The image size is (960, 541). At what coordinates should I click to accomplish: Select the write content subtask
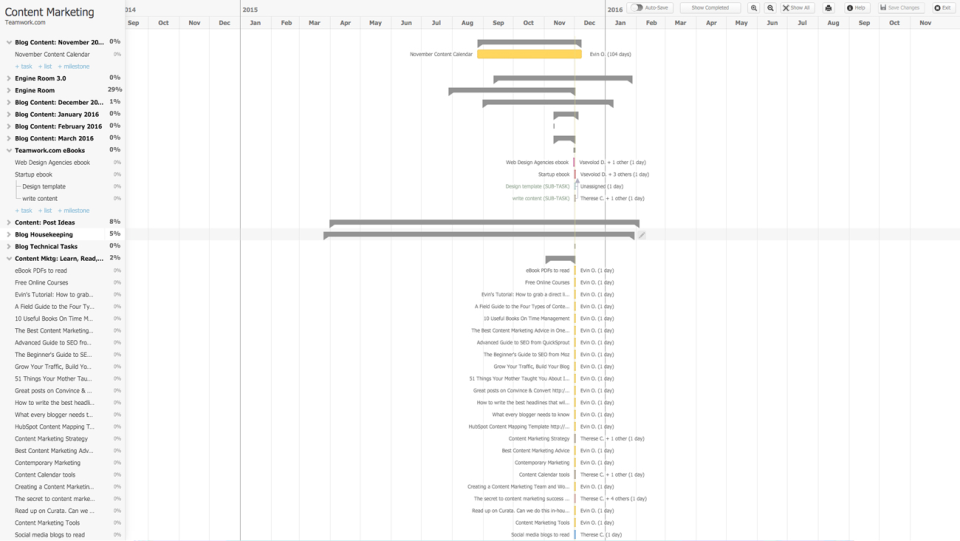(40, 198)
